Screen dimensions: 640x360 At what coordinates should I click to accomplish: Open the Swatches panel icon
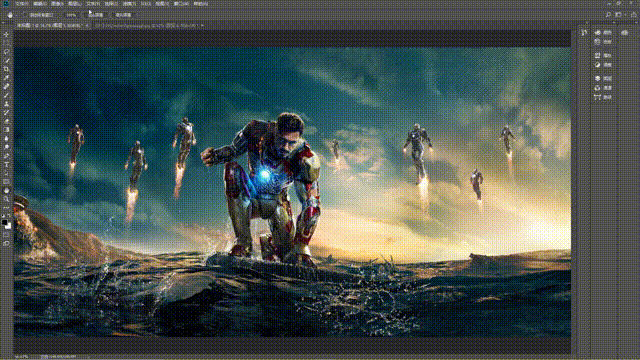point(598,42)
